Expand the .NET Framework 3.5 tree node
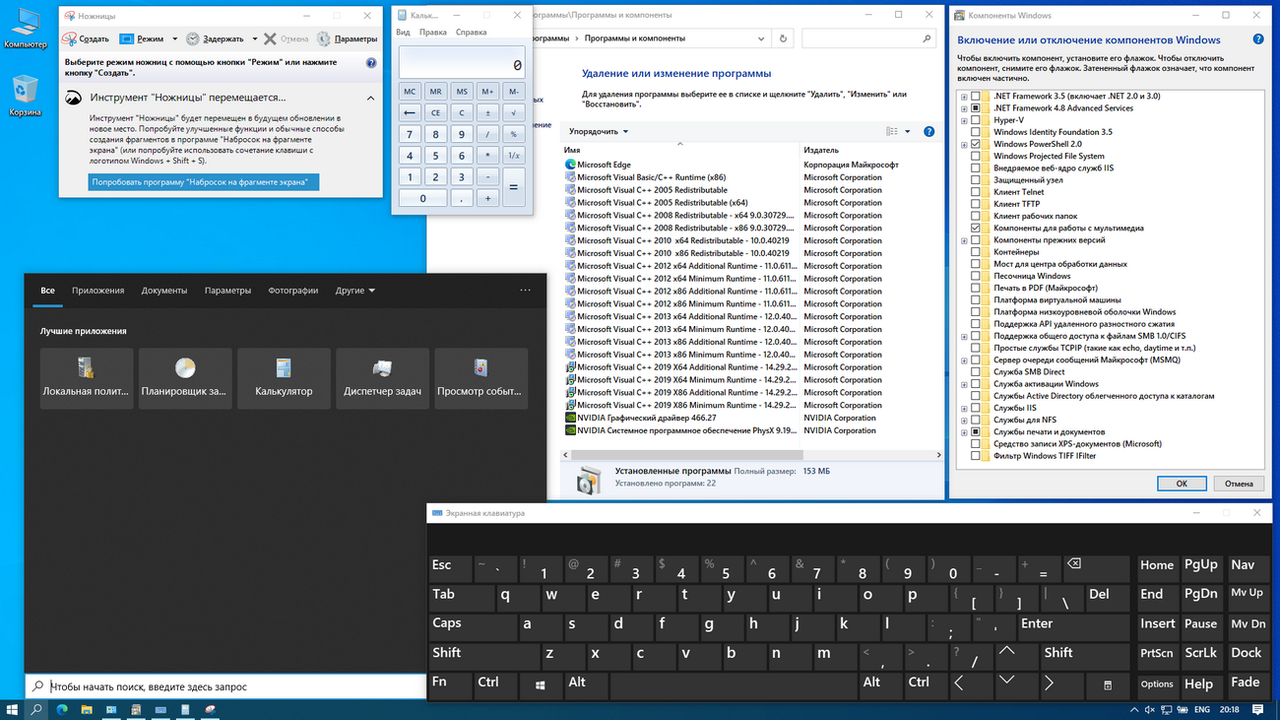This screenshot has height=720, width=1280. (x=964, y=96)
